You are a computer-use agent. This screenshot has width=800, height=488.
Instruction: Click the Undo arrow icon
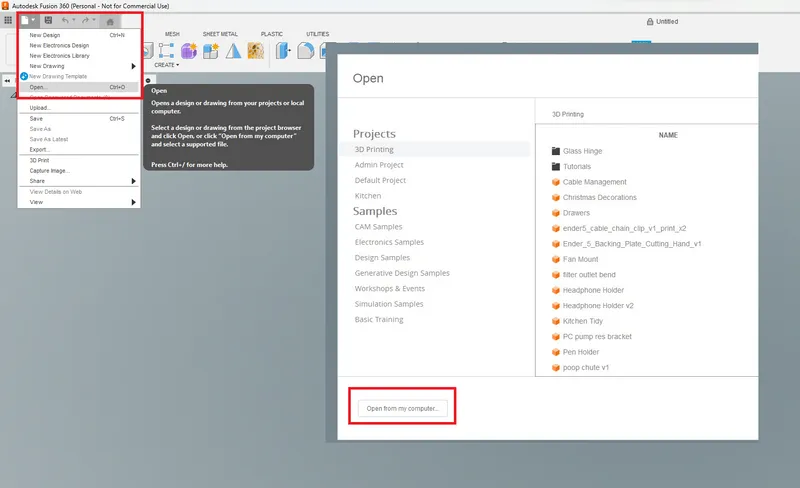coord(67,20)
